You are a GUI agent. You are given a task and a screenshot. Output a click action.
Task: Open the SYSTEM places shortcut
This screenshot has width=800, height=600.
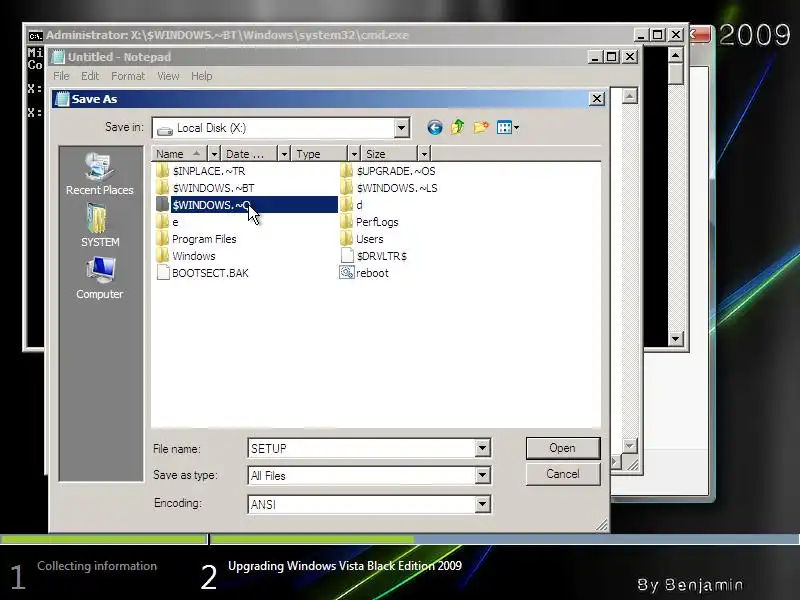tap(99, 226)
